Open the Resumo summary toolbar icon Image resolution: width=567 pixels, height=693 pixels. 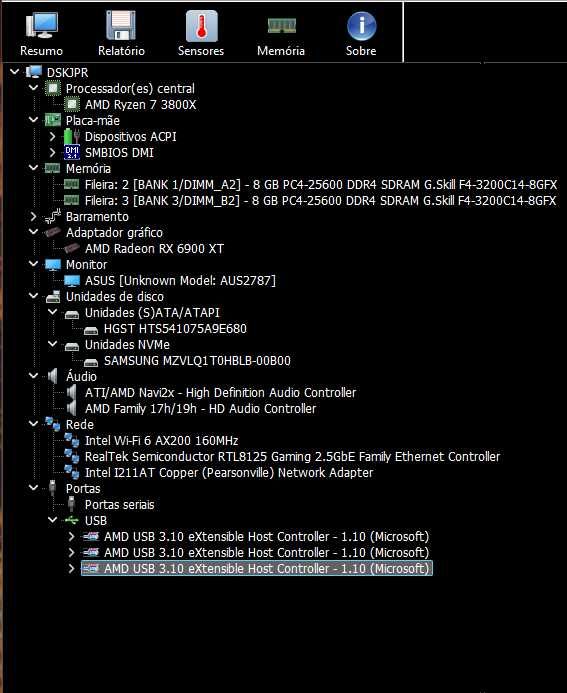(x=42, y=26)
